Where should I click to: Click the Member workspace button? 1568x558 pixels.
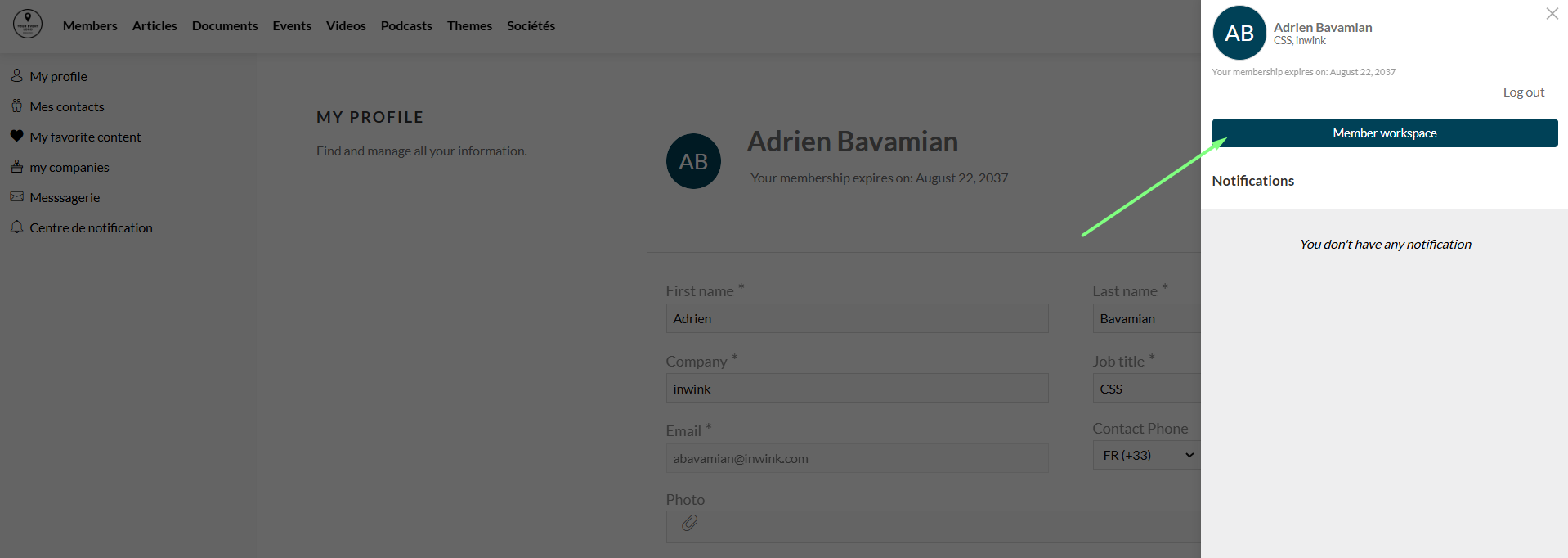pos(1384,133)
